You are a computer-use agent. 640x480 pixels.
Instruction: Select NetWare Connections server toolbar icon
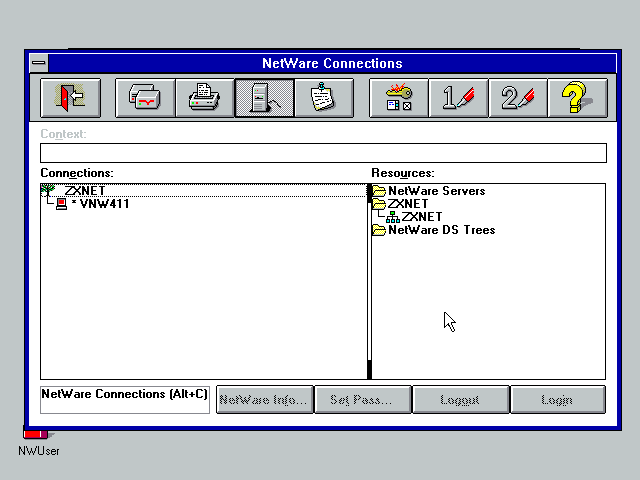264,98
